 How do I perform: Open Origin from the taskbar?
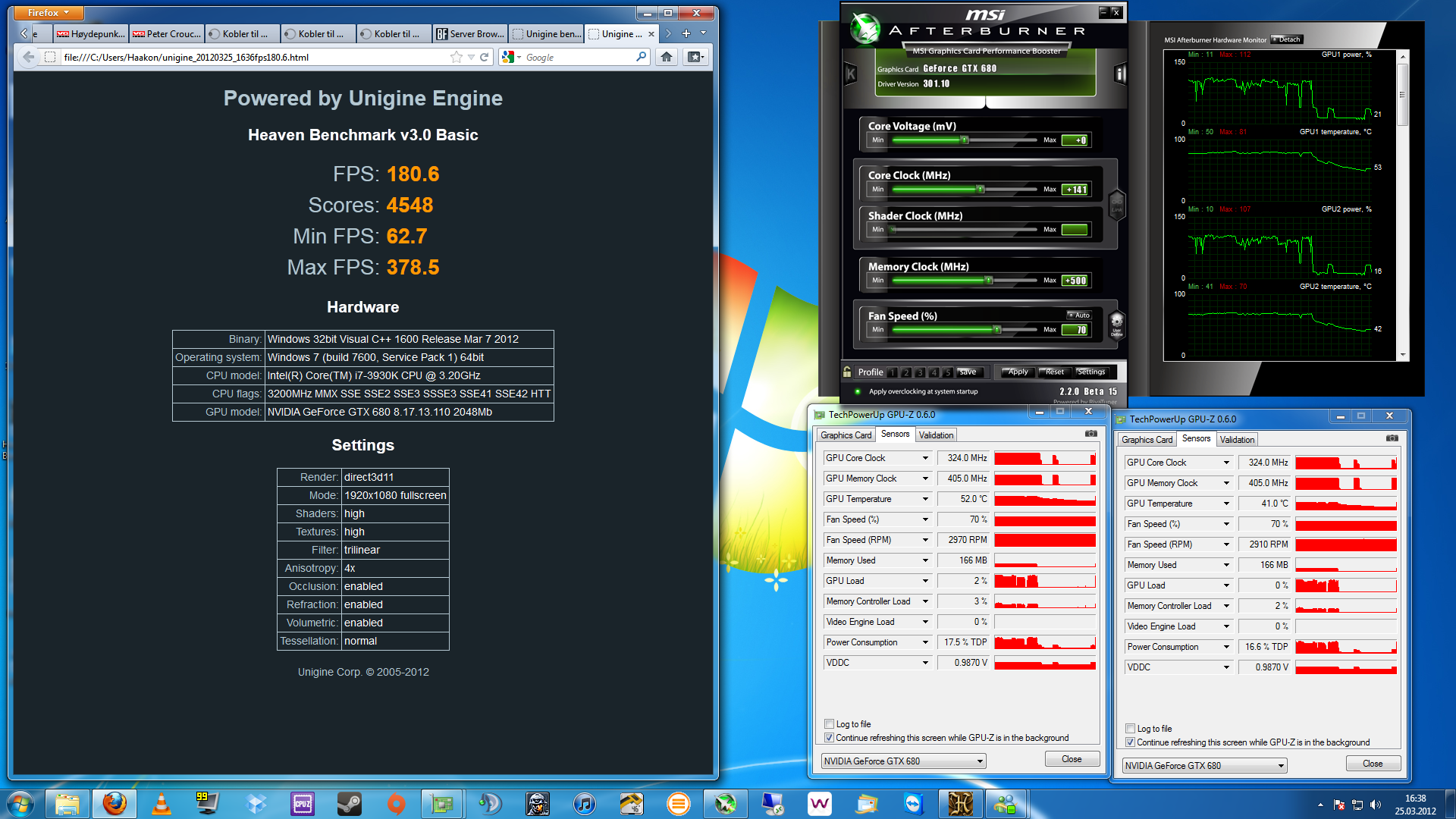pyautogui.click(x=397, y=803)
